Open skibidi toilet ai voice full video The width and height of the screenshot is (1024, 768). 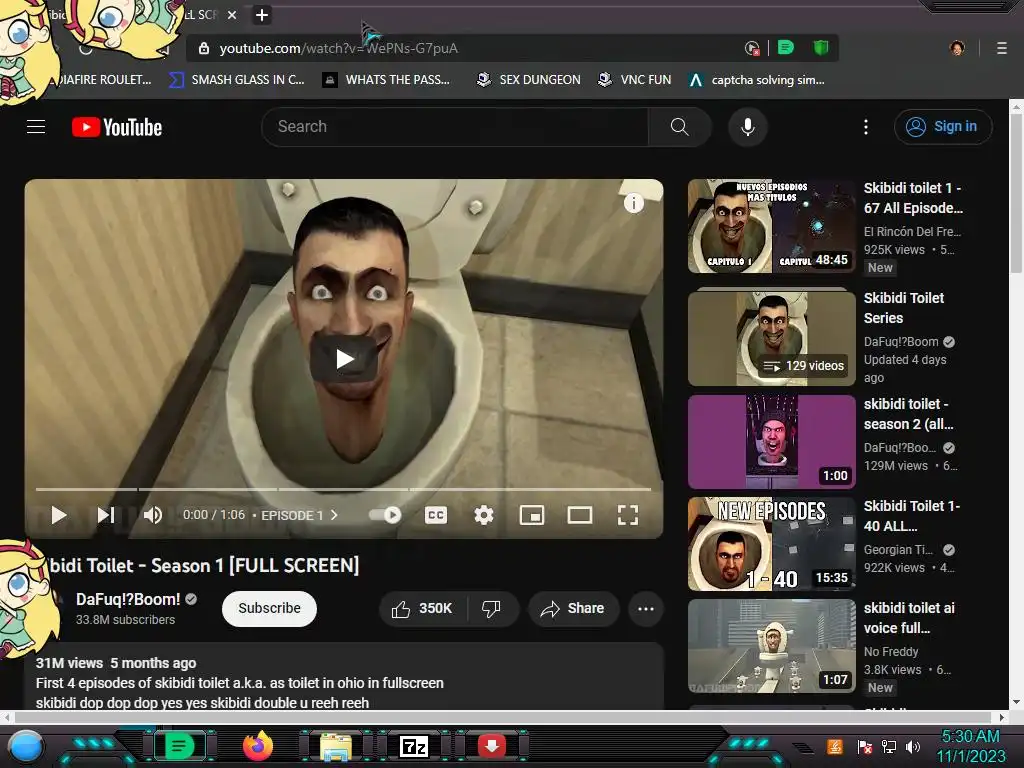click(x=771, y=646)
